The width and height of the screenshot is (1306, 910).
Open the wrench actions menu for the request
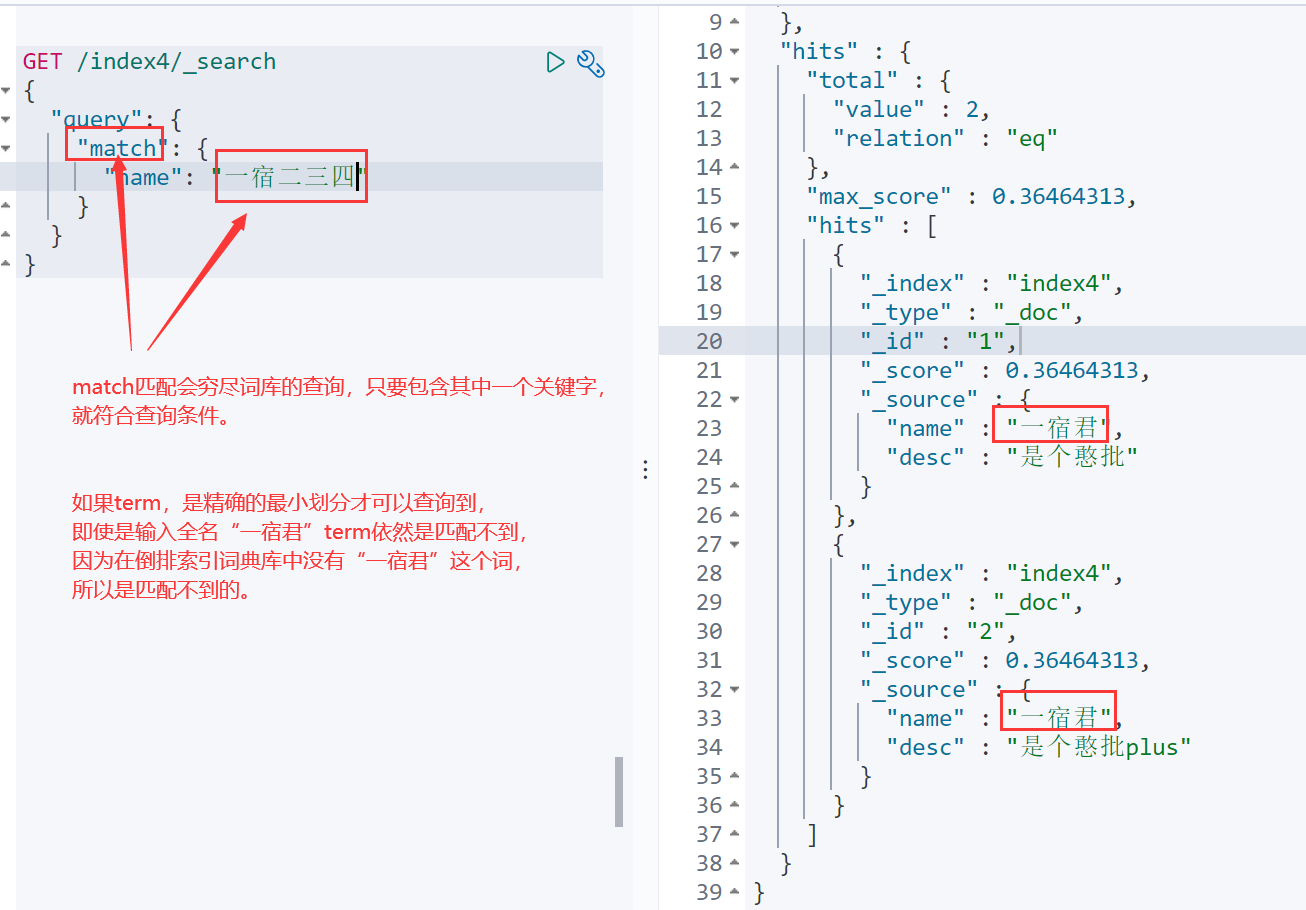click(x=591, y=63)
